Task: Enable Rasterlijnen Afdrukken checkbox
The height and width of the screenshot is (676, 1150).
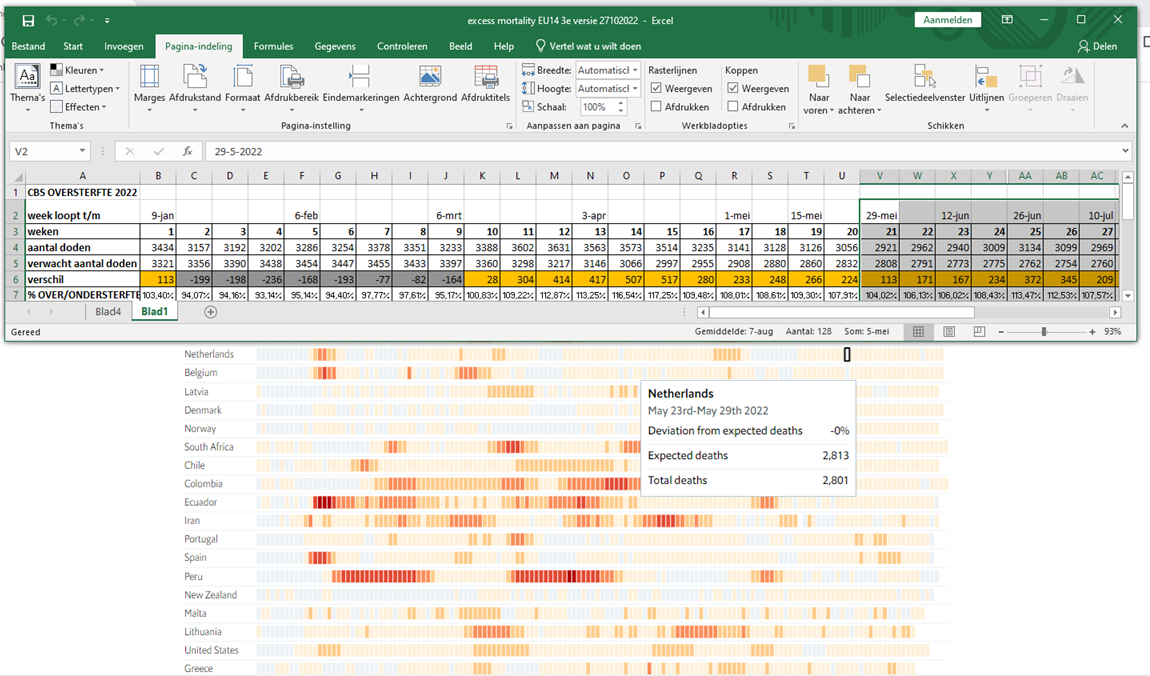Action: 656,107
